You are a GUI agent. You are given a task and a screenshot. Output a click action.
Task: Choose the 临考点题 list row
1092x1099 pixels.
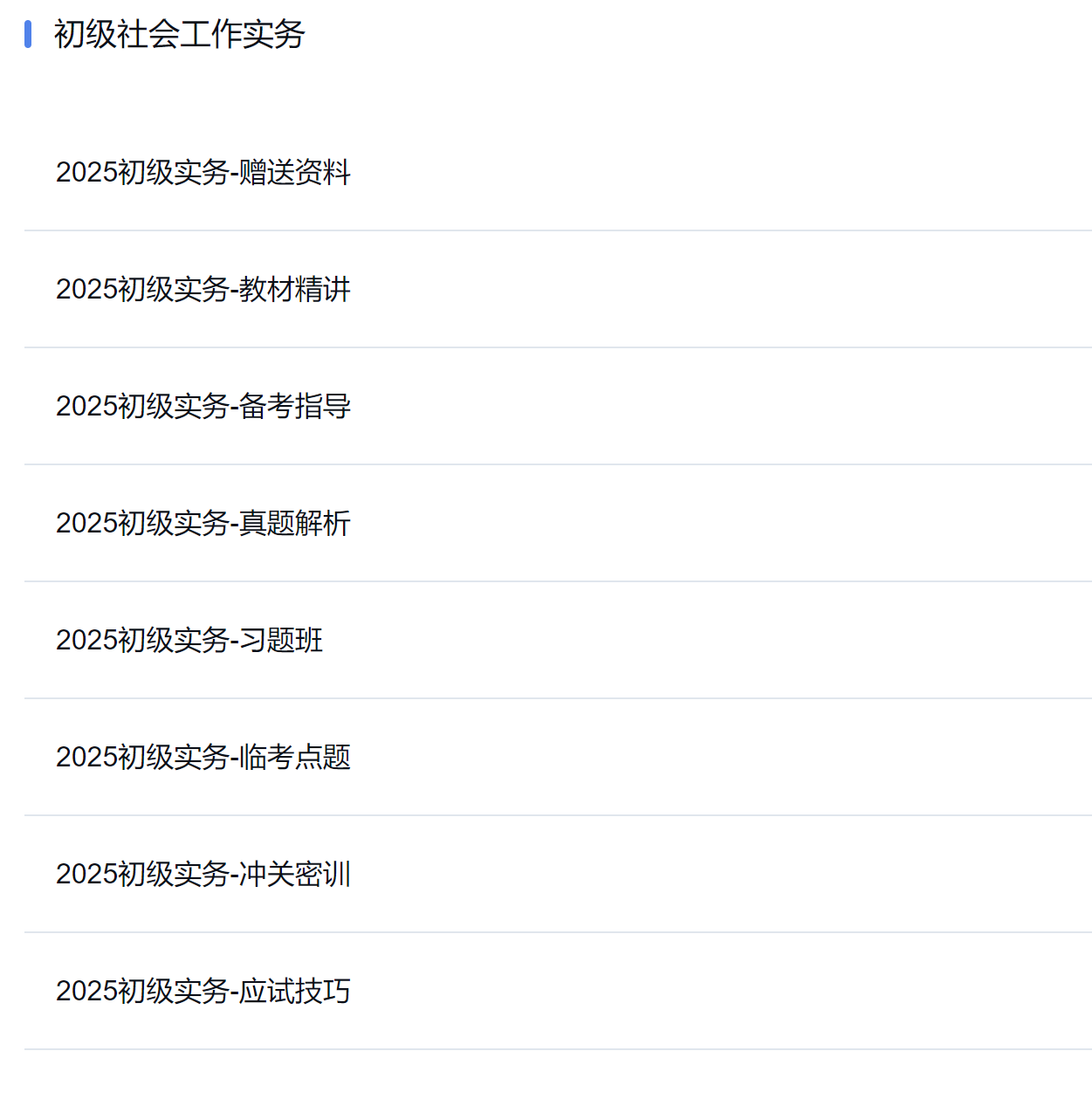558,757
